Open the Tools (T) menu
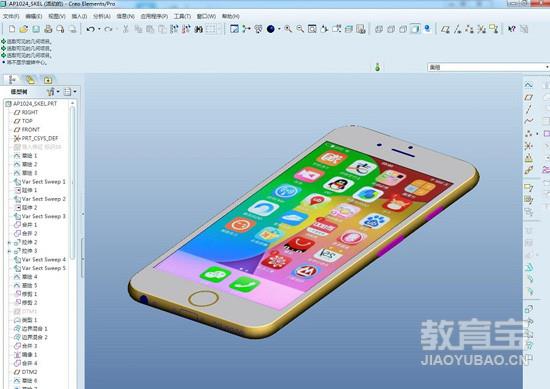550x389 pixels. [x=182, y=16]
